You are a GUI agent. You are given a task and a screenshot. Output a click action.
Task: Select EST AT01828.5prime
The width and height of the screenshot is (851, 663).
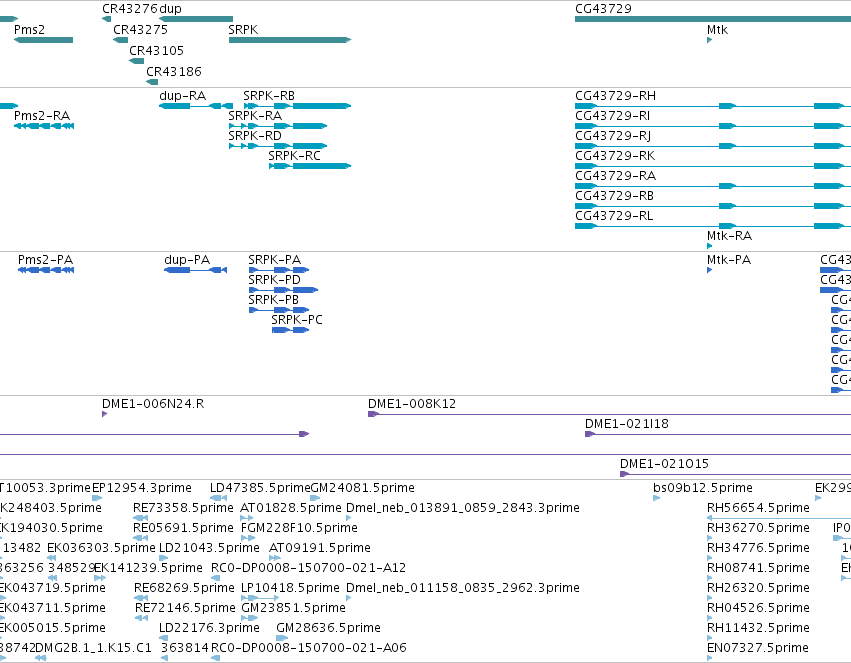point(247,518)
